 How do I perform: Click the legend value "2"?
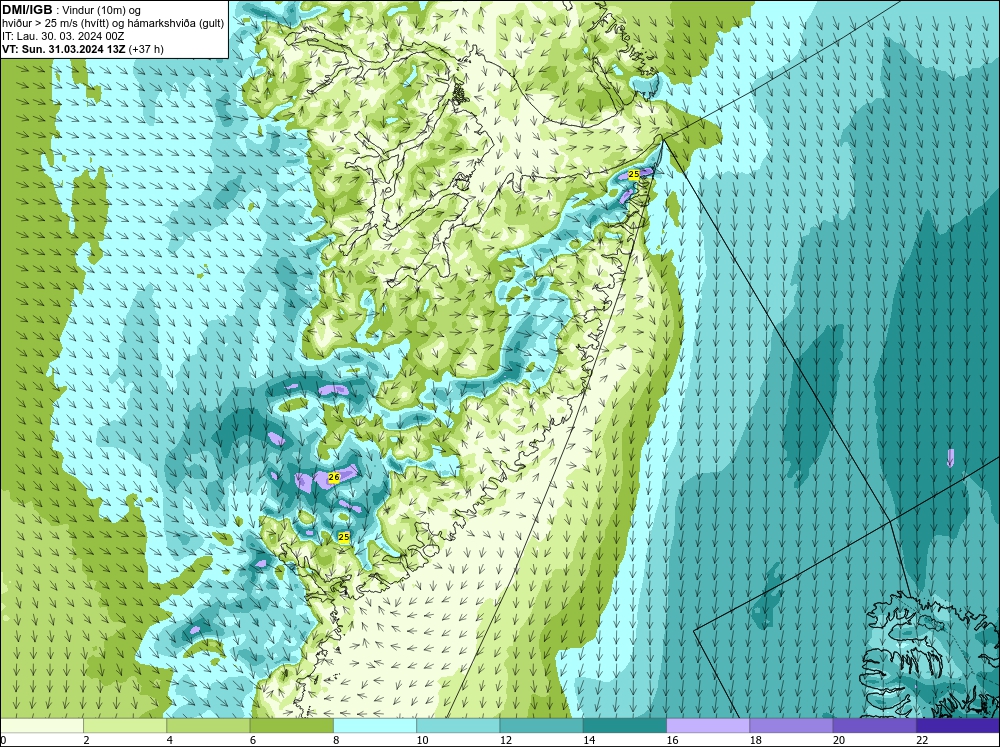[x=86, y=740]
